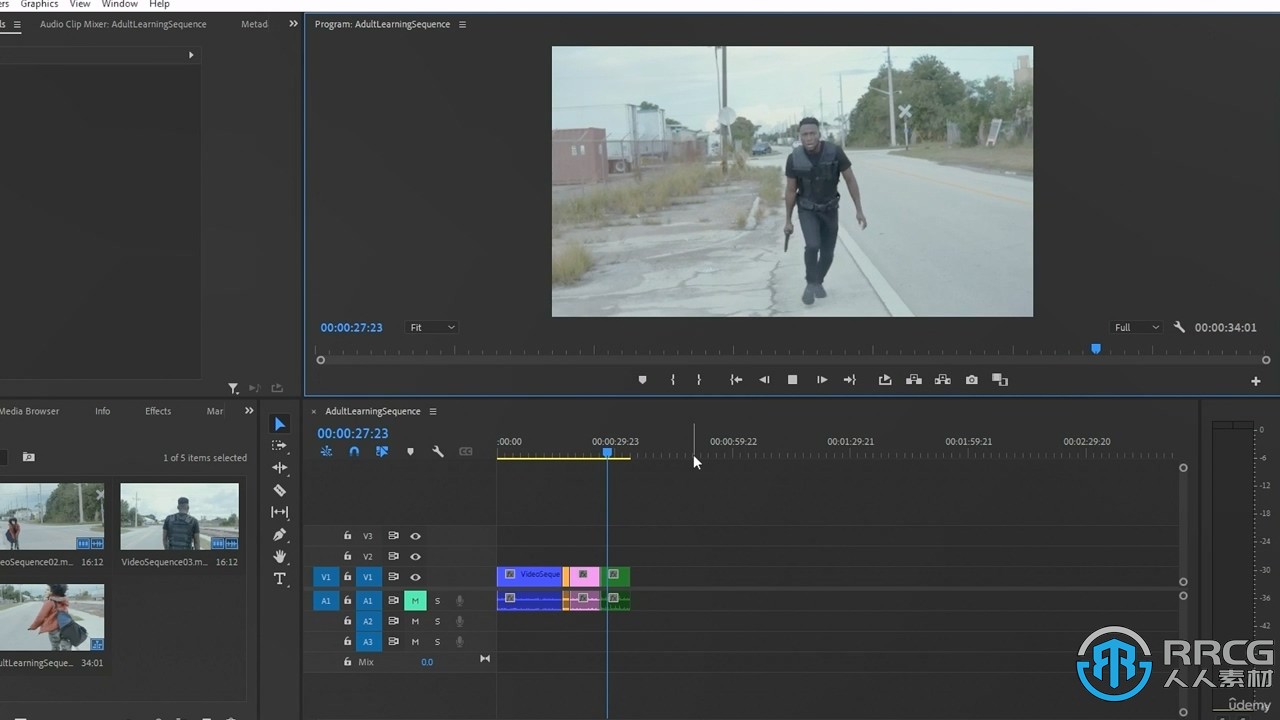This screenshot has width=1280, height=720.
Task: Expand hidden tabs in upper-left panel group
Action: [x=293, y=24]
